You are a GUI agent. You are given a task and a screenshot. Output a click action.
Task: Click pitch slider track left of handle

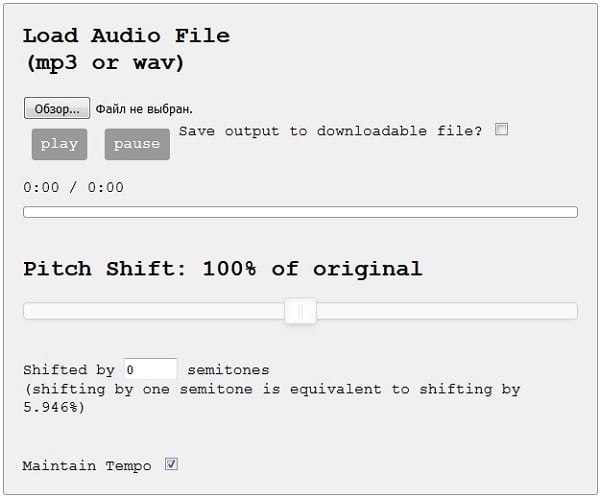pyautogui.click(x=150, y=311)
